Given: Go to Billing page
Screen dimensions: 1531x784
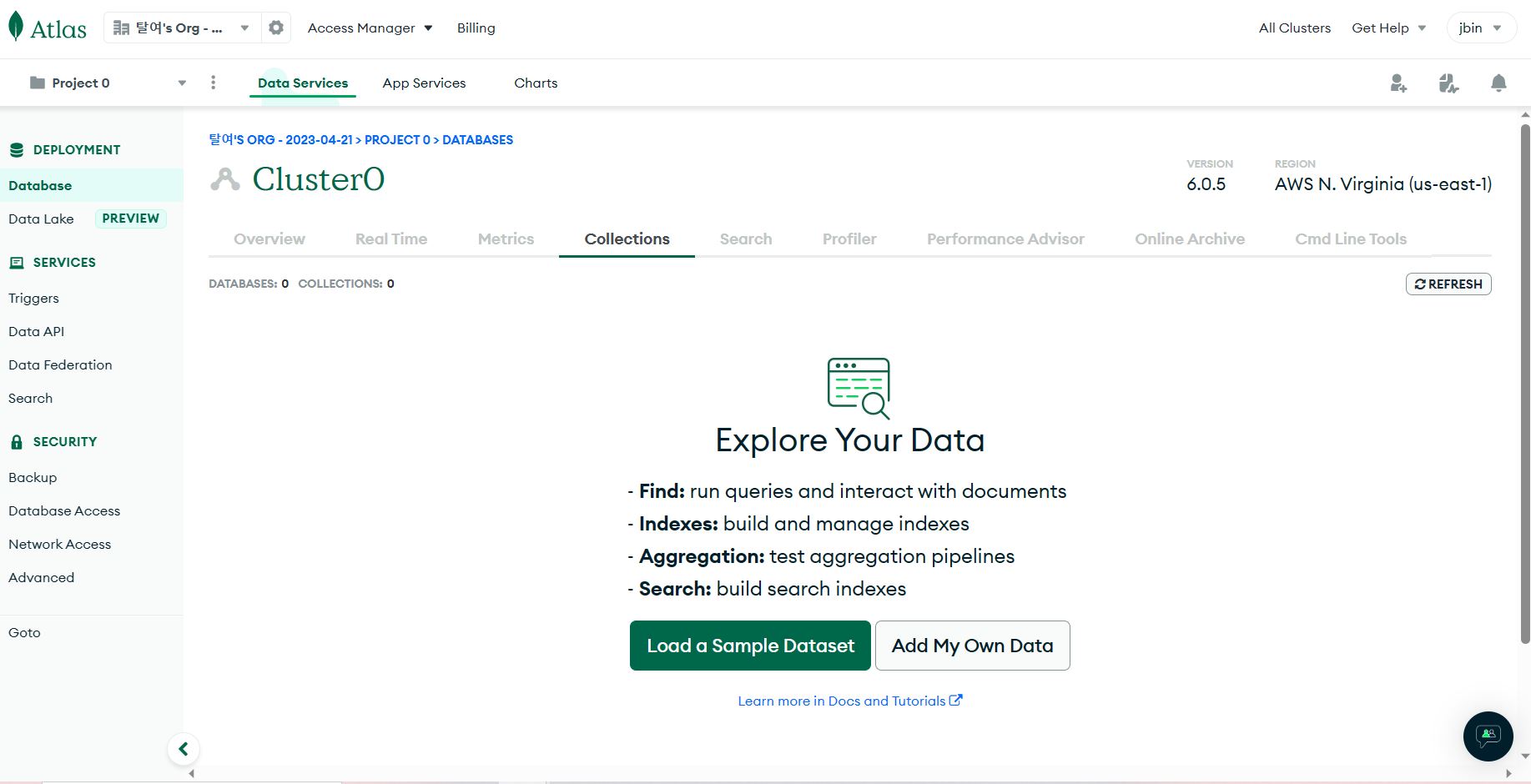Looking at the screenshot, I should (476, 28).
